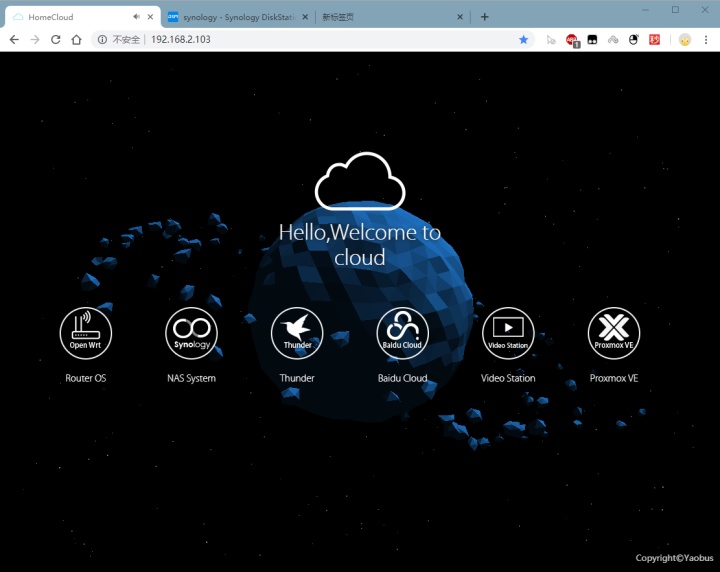This screenshot has width=720, height=572.
Task: Open the Chrome three-dot menu
Action: click(706, 39)
